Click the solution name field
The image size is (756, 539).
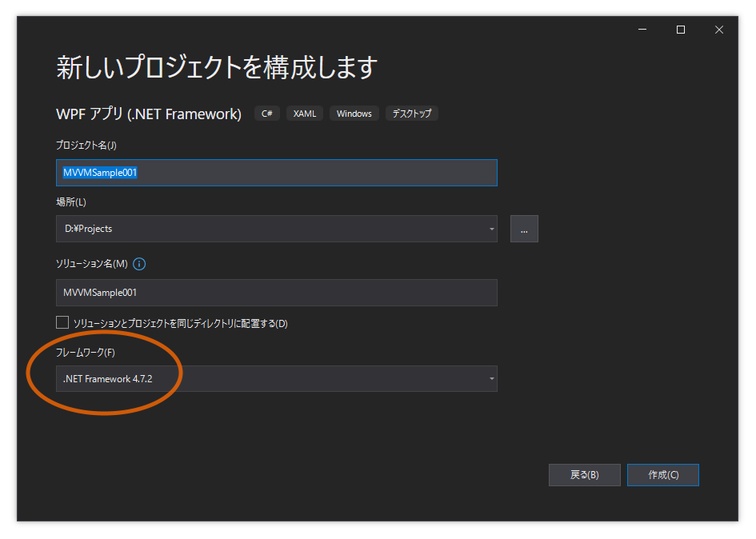coord(276,292)
